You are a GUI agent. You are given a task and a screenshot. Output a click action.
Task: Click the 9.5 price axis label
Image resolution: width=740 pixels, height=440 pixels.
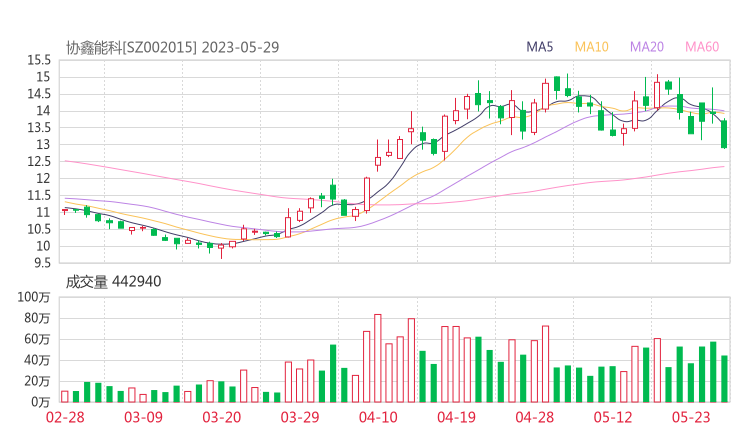42,263
